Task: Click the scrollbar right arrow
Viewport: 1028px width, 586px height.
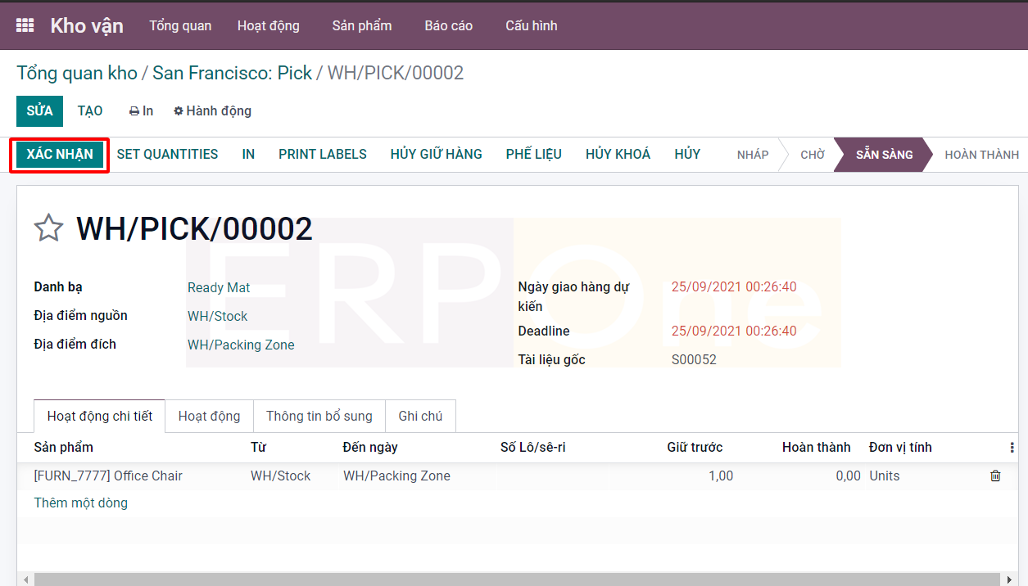Action: 1010,579
